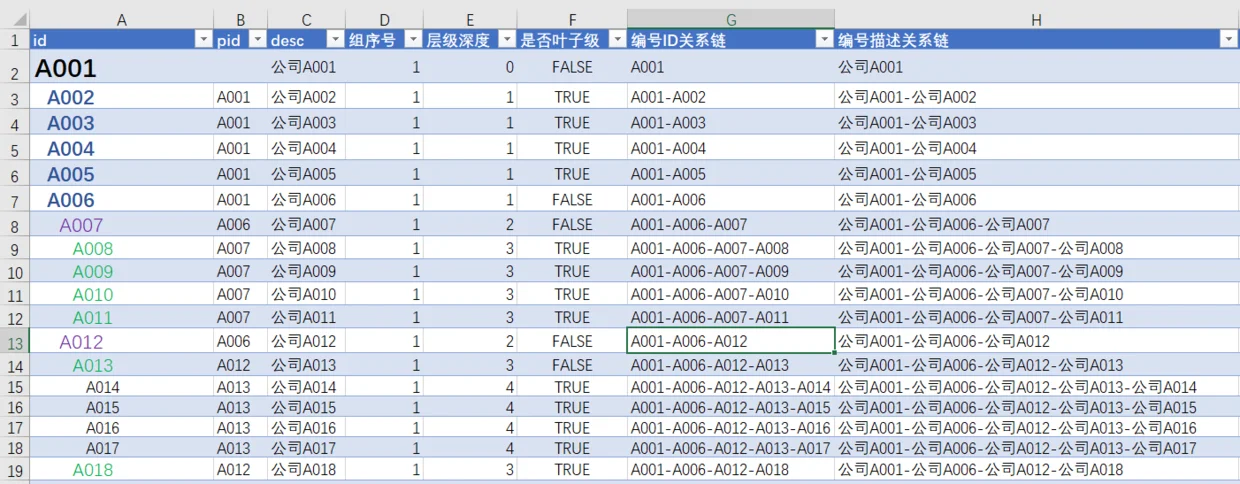The width and height of the screenshot is (1240, 484).
Task: Select row 7 header
Action: click(x=15, y=200)
